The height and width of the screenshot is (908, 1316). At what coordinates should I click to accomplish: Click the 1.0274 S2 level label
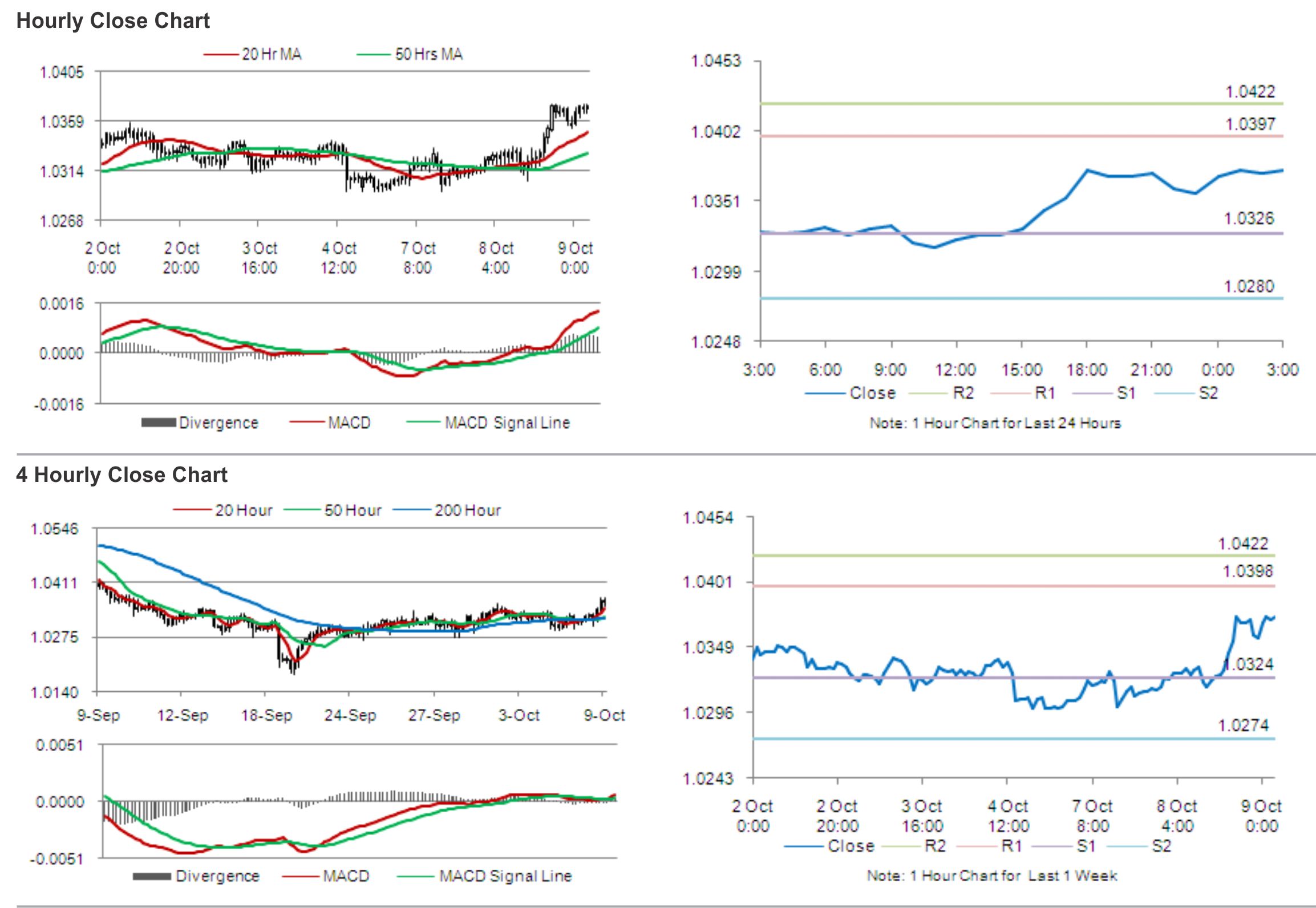(1244, 725)
